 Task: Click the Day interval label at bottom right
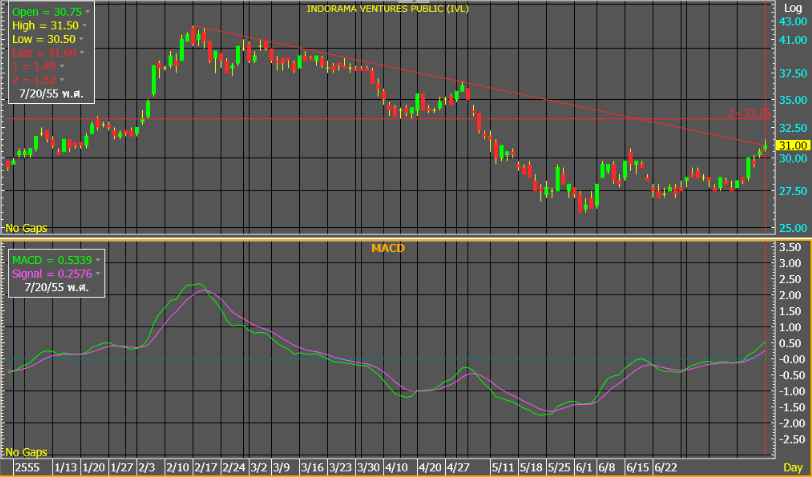791,468
